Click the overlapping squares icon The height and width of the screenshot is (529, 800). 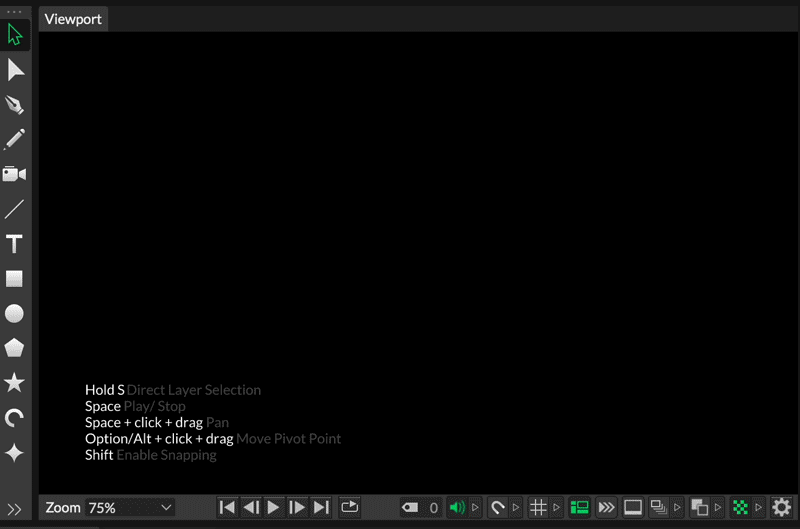click(x=699, y=508)
